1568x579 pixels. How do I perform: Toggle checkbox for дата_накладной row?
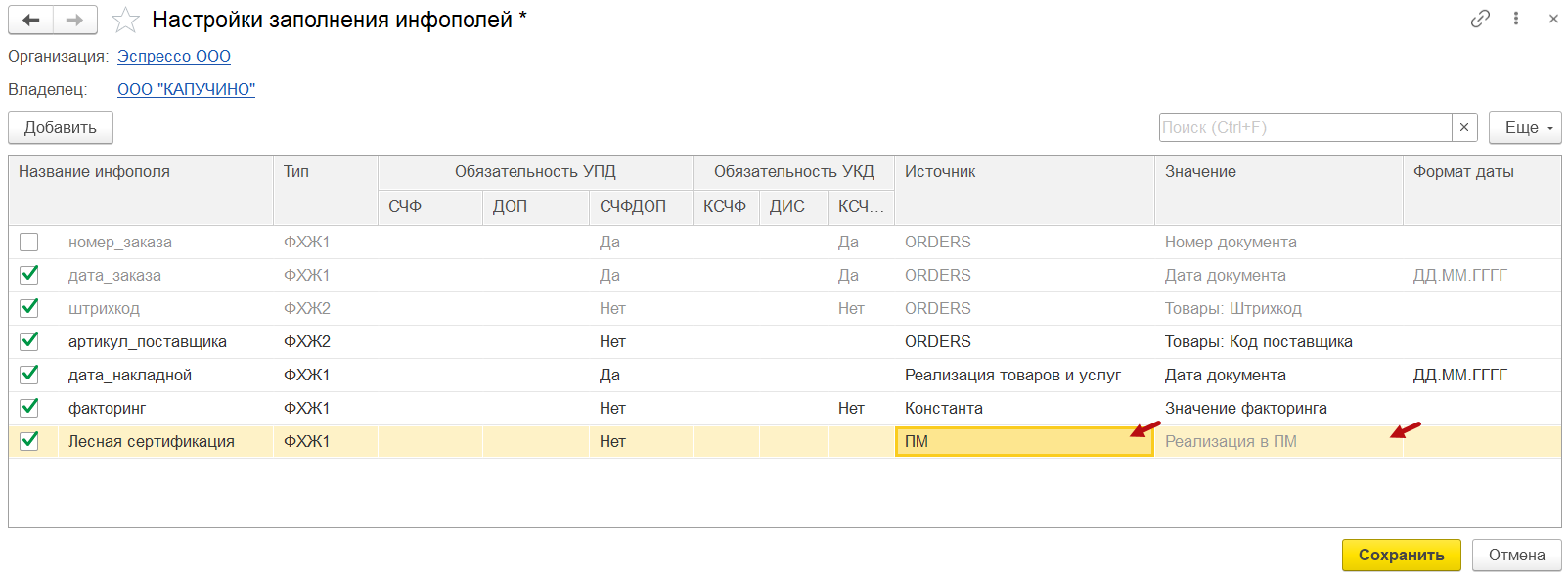pyautogui.click(x=29, y=375)
